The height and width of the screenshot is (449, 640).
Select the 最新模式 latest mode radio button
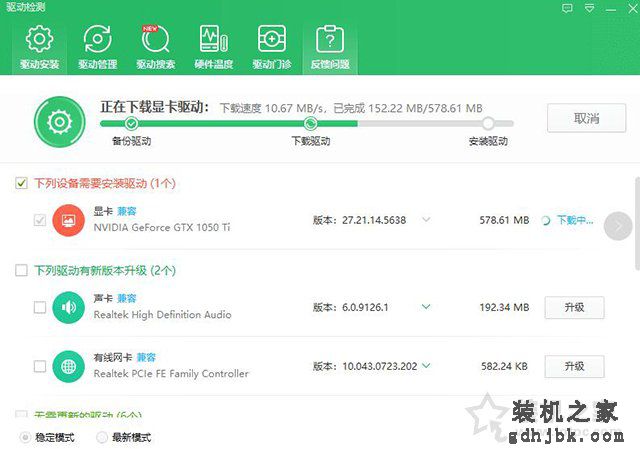(x=102, y=438)
